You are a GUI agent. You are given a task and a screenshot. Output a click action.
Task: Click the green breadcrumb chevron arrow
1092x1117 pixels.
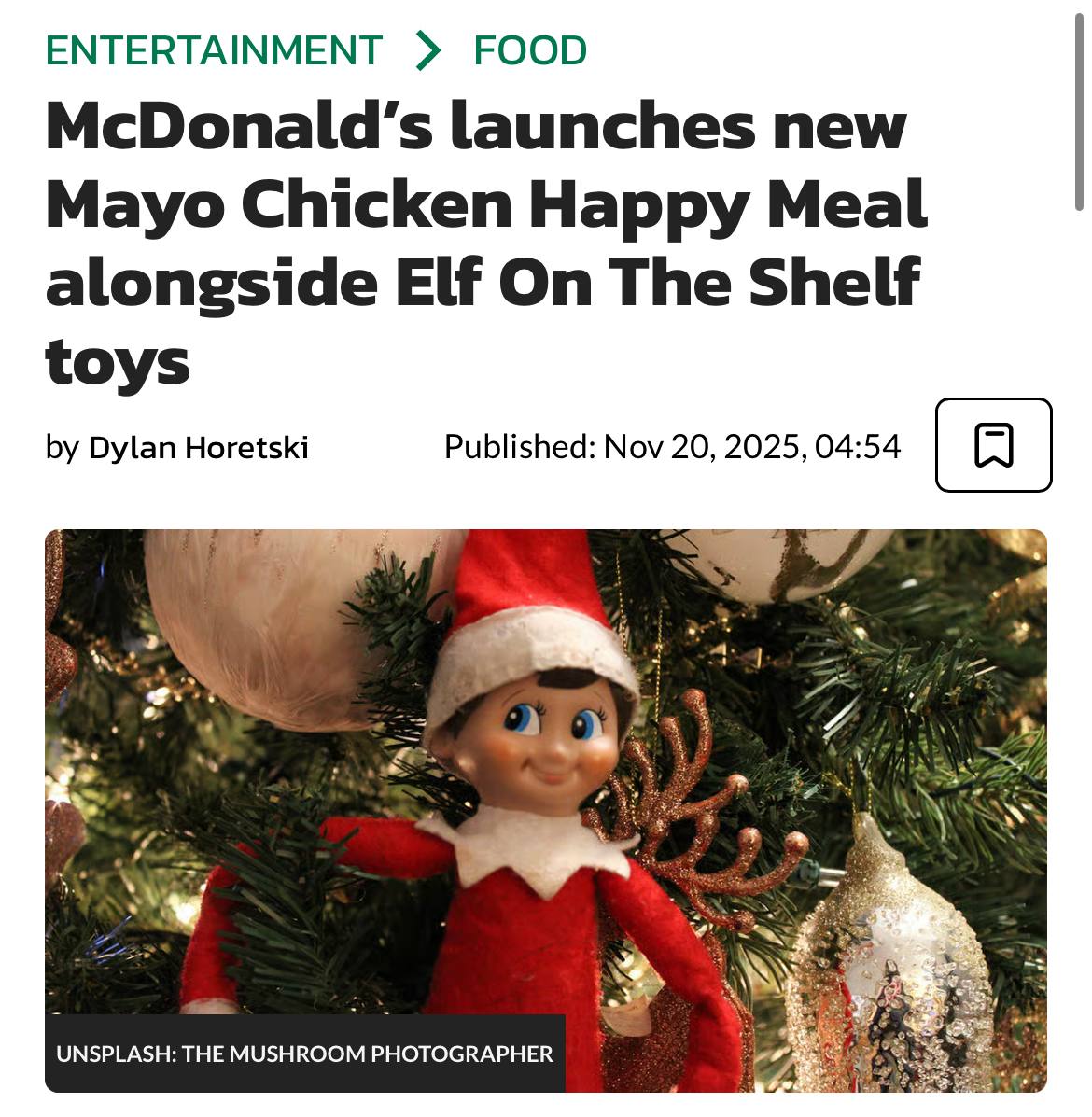(428, 50)
